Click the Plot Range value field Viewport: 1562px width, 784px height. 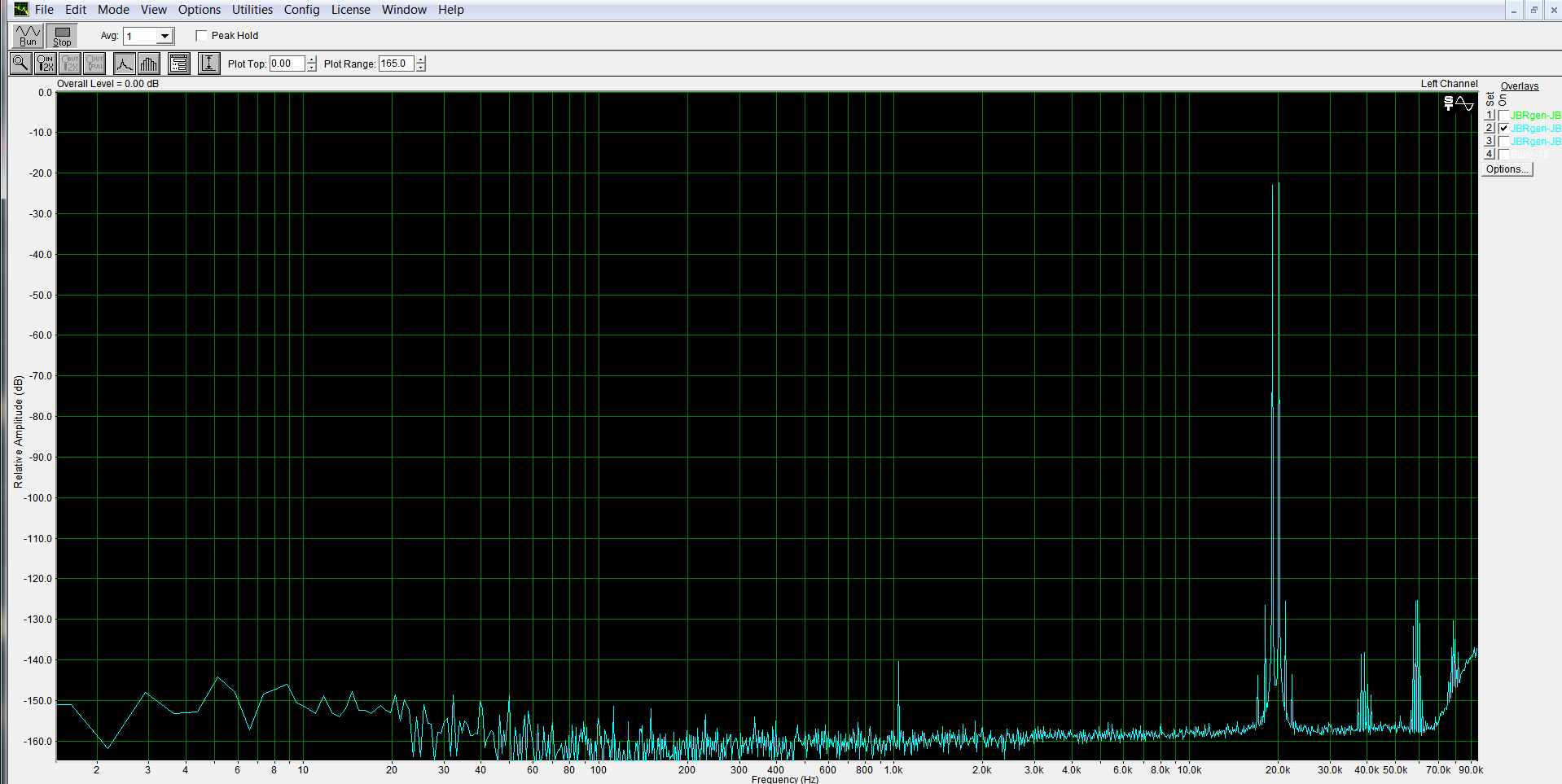(x=396, y=64)
